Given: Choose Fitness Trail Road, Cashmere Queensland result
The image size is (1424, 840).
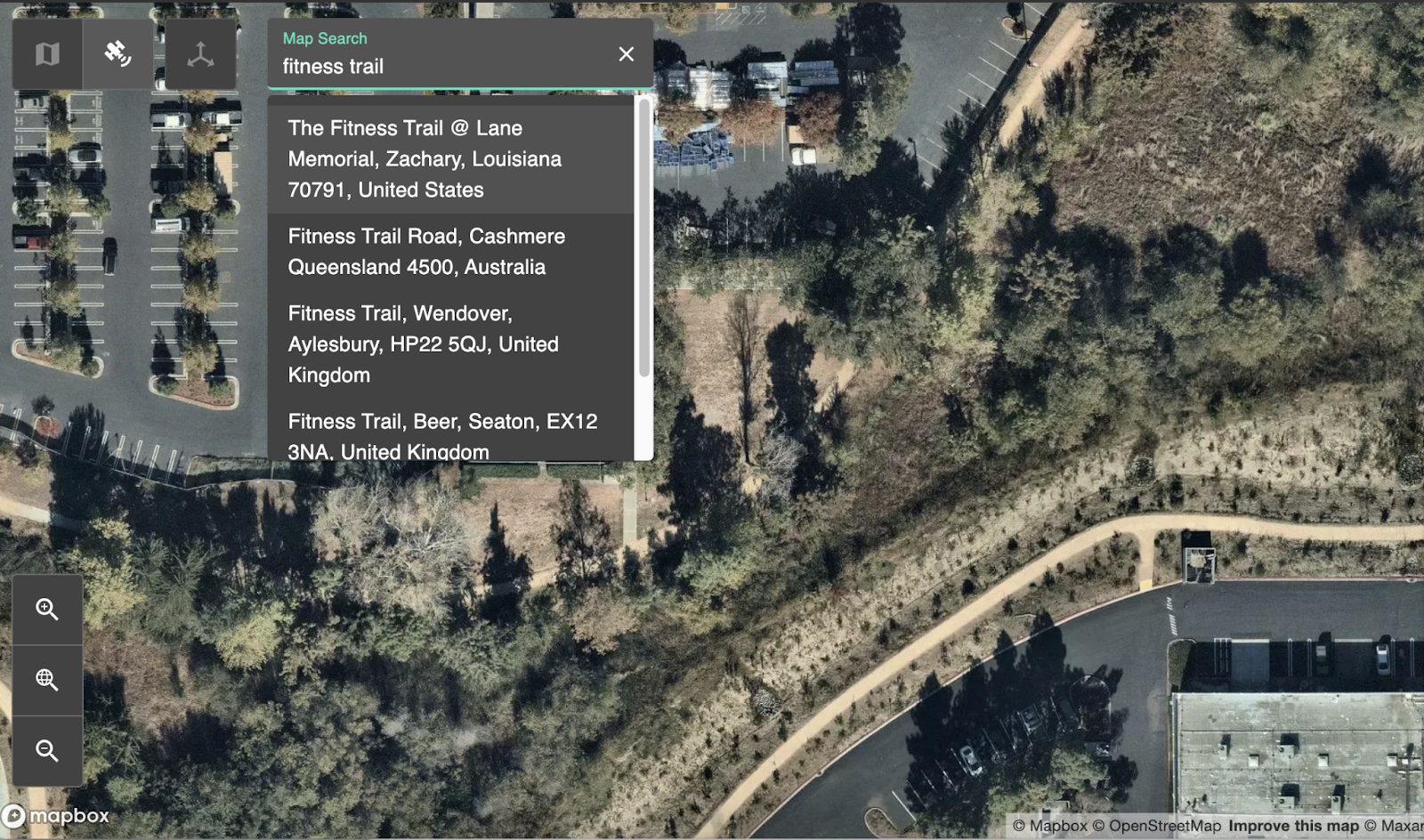Looking at the screenshot, I should click(451, 252).
